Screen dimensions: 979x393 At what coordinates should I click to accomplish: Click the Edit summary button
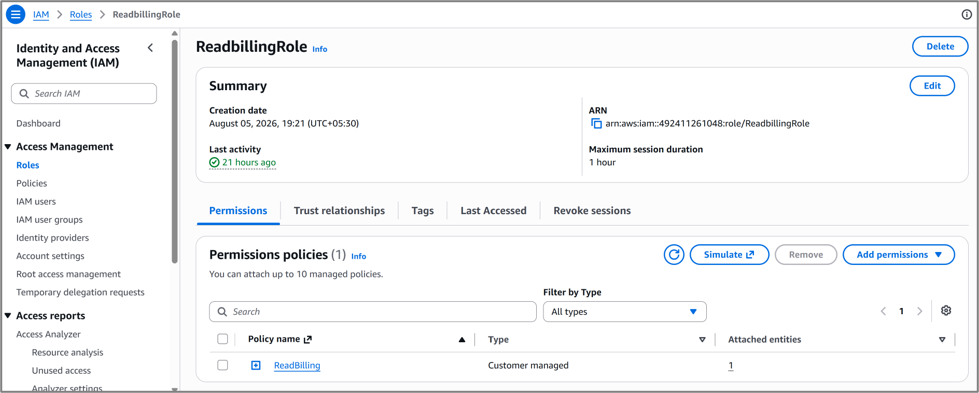pyautogui.click(x=932, y=86)
